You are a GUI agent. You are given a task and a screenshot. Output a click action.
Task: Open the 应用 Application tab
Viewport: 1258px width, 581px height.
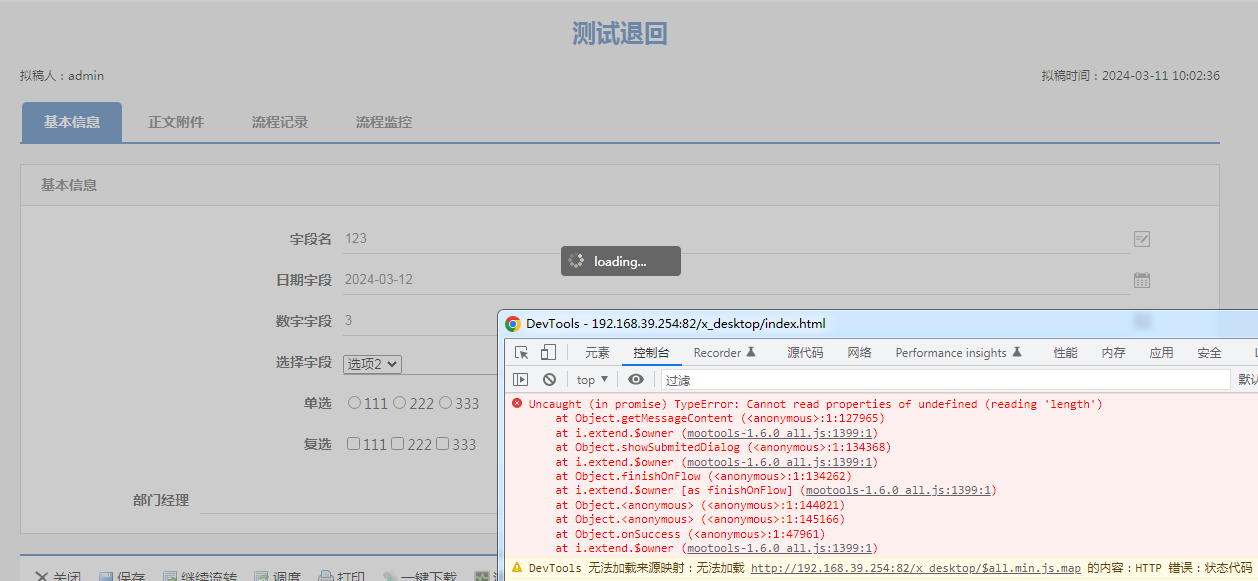tap(1161, 353)
